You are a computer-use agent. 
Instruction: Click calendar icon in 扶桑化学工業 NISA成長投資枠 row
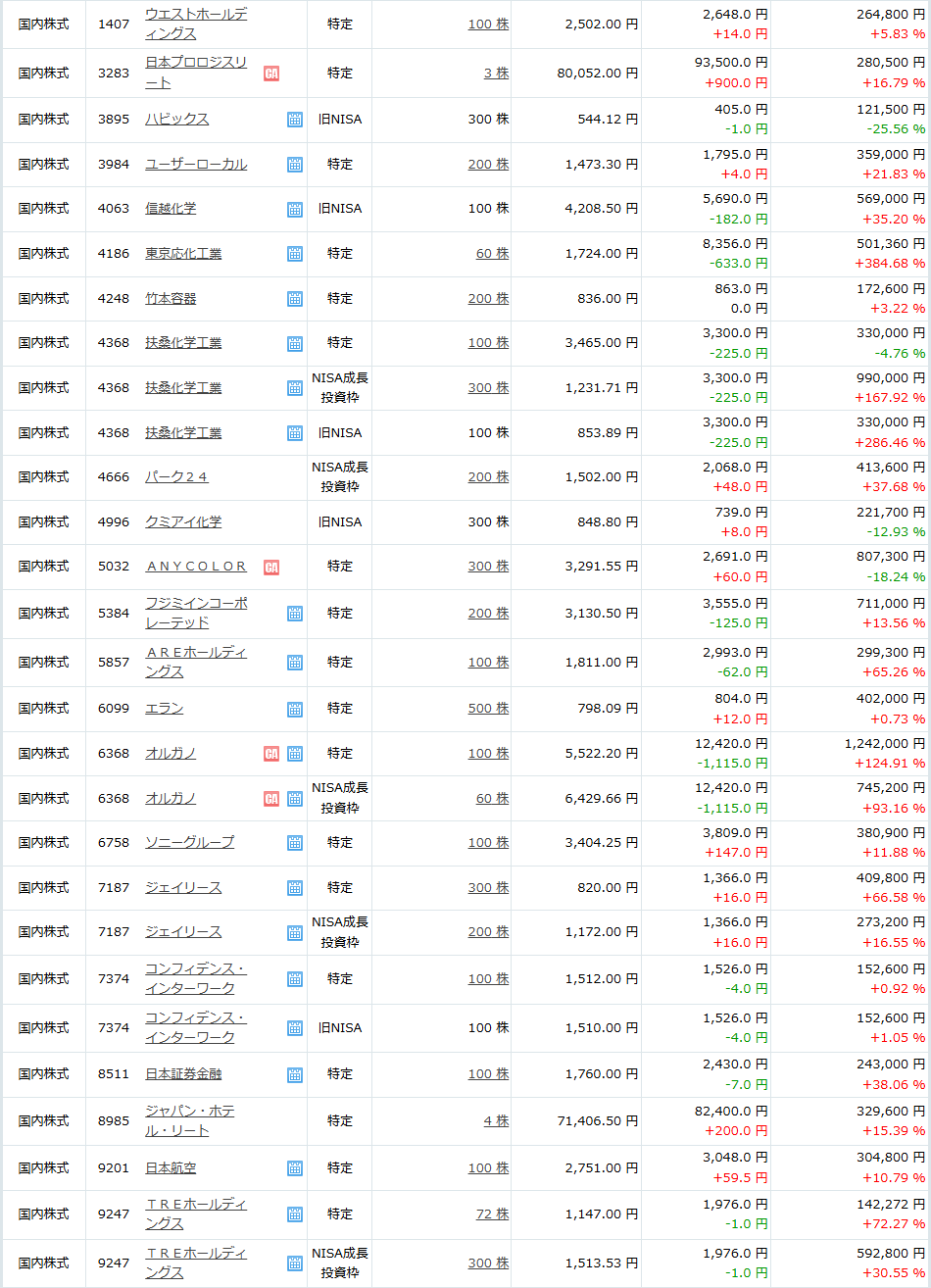point(295,388)
